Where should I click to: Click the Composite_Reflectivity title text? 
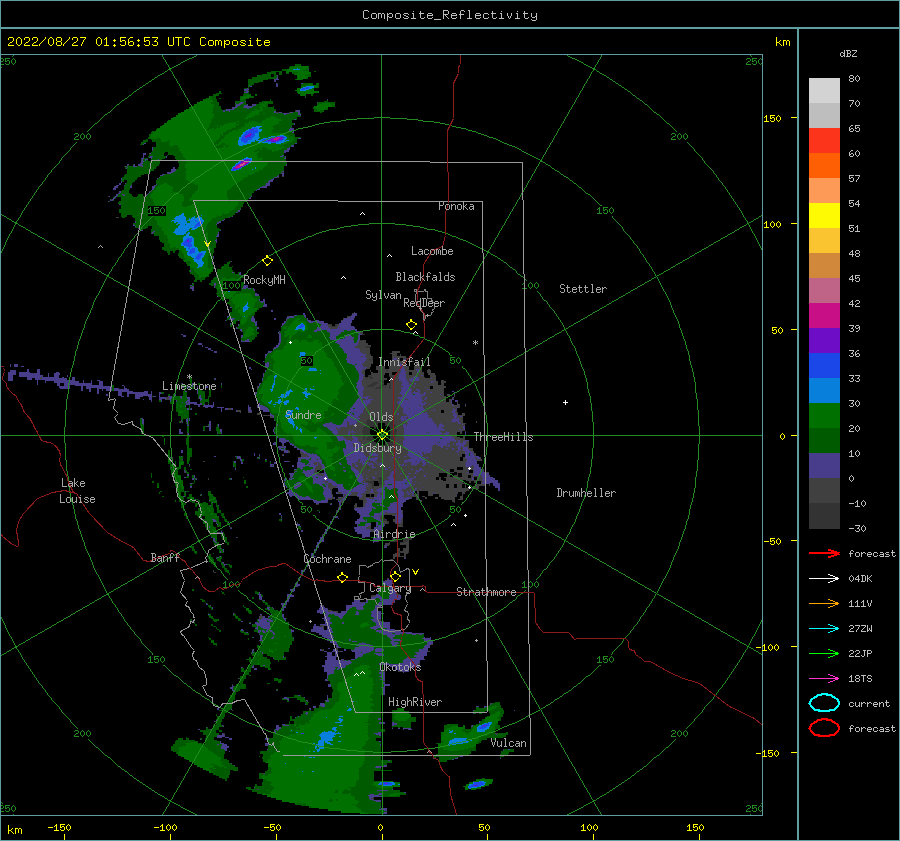450,15
